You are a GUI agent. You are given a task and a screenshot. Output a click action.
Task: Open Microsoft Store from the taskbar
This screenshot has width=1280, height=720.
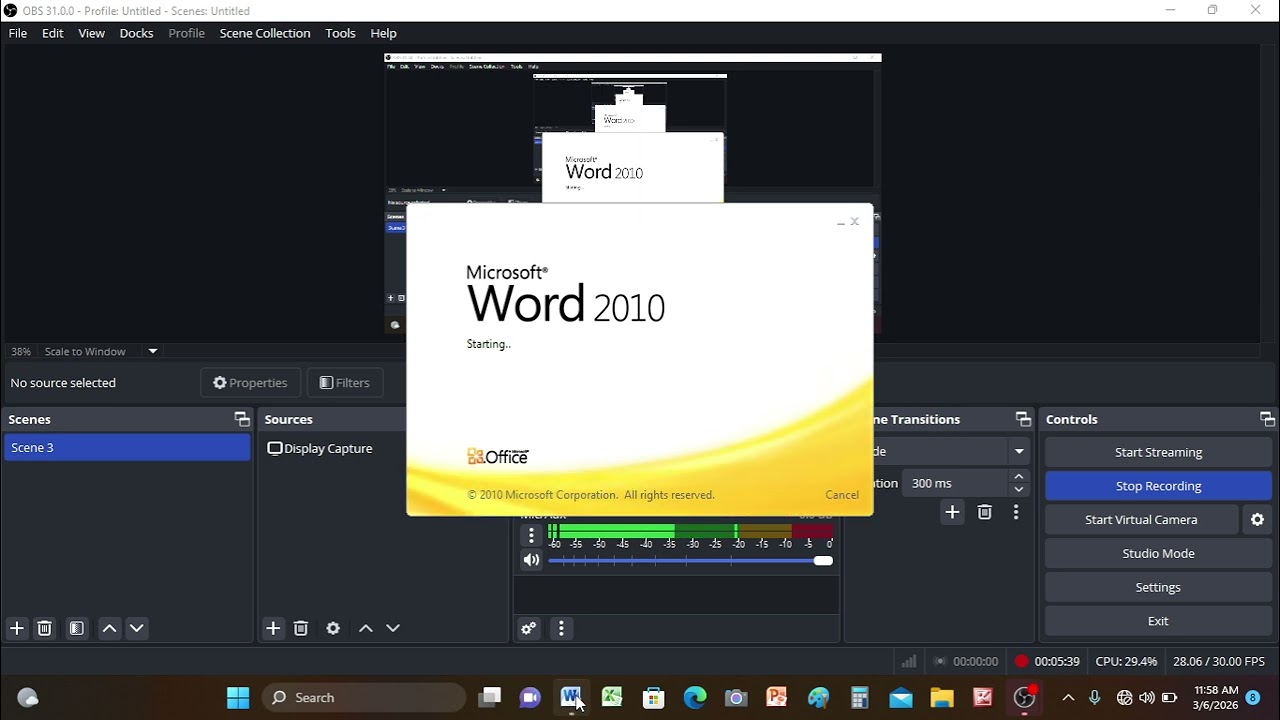[653, 698]
